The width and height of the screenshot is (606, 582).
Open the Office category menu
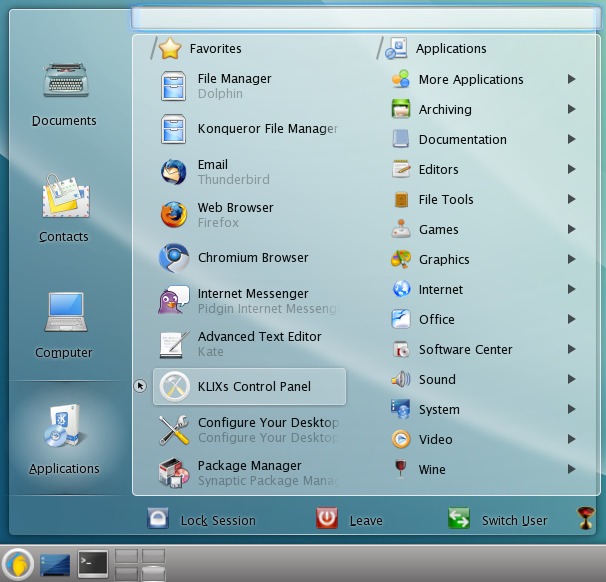point(436,319)
